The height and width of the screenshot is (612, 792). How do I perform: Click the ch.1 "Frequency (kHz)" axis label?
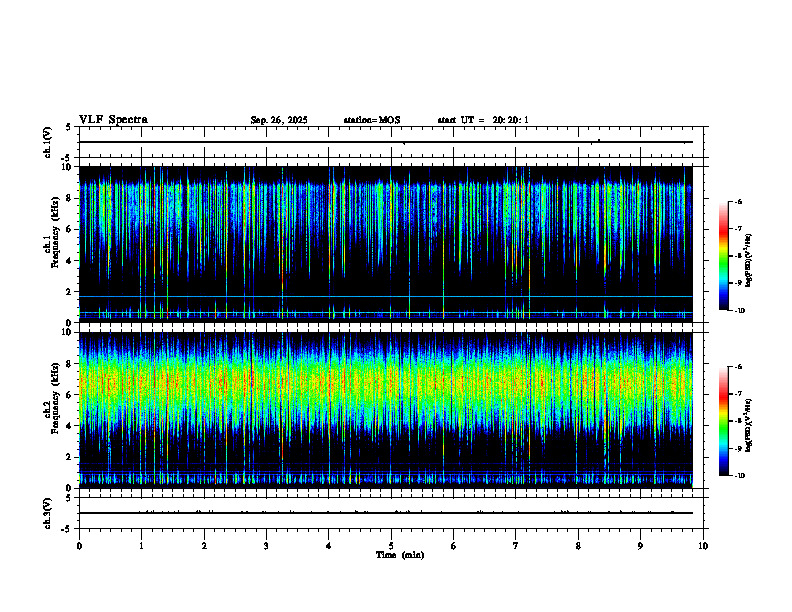tap(57, 233)
